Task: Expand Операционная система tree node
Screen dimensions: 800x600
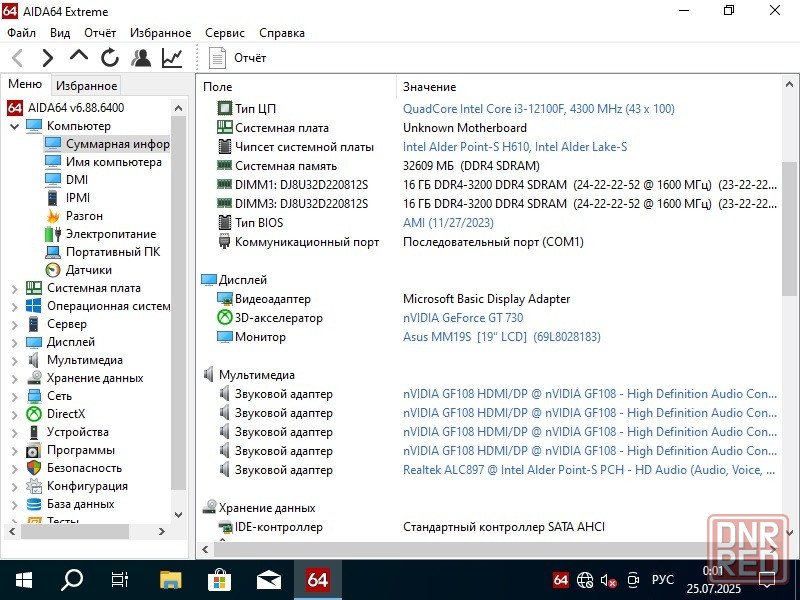Action: [x=14, y=306]
